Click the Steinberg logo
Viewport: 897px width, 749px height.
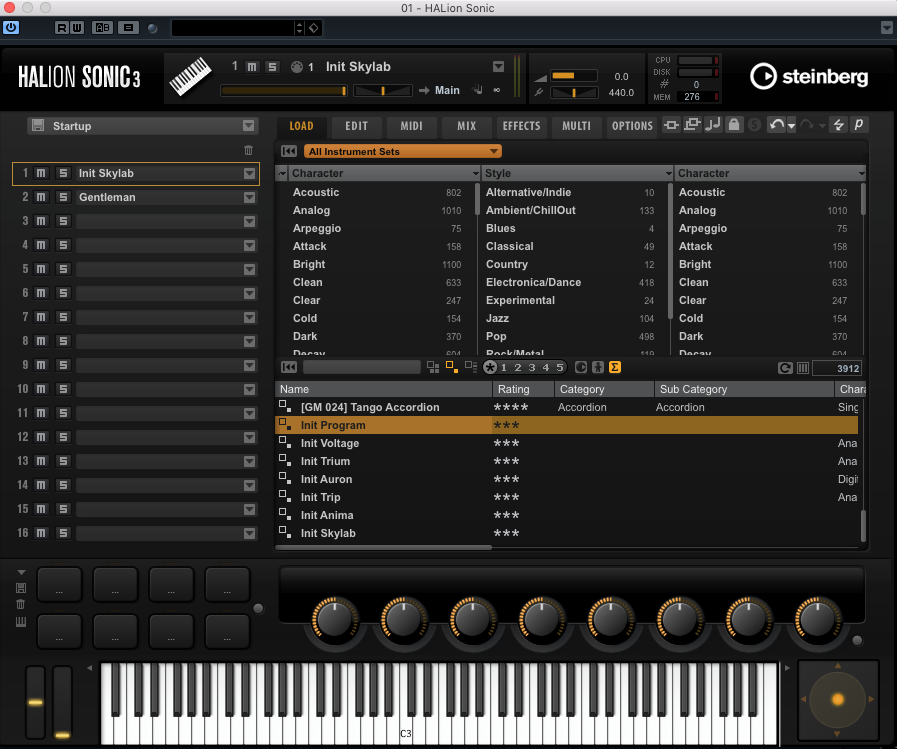809,76
